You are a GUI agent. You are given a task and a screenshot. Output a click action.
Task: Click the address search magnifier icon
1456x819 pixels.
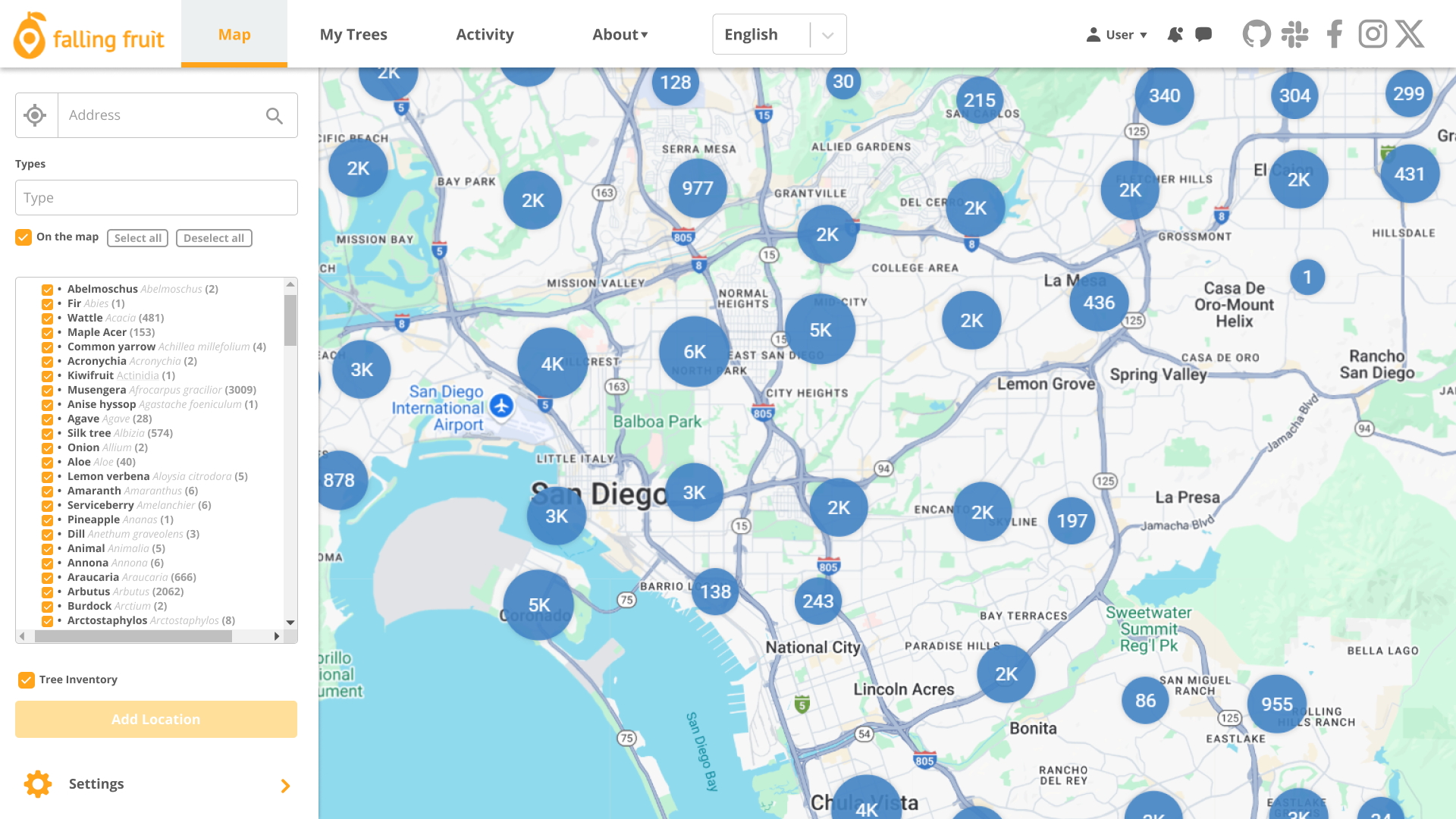click(x=275, y=115)
